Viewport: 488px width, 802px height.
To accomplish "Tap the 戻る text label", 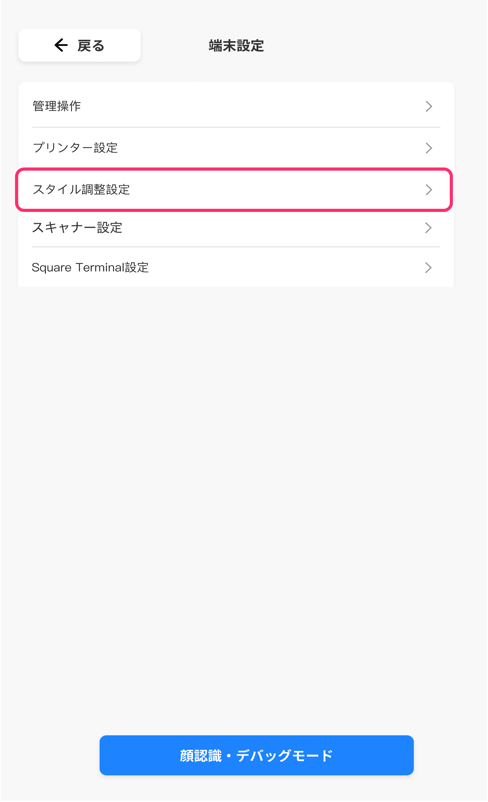I will (x=91, y=46).
